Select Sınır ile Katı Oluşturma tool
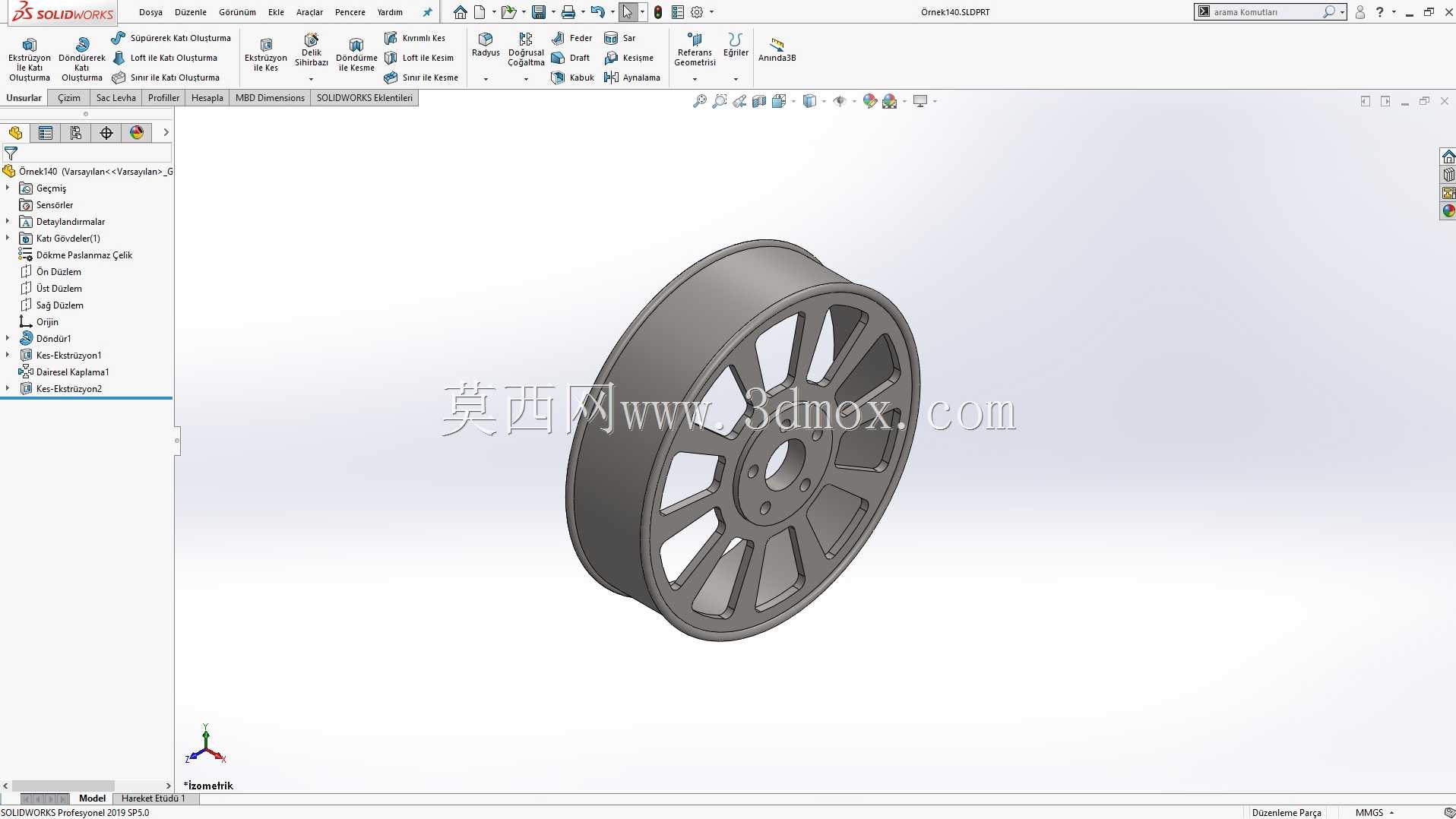Screen dimensions: 1456x819 coord(166,77)
